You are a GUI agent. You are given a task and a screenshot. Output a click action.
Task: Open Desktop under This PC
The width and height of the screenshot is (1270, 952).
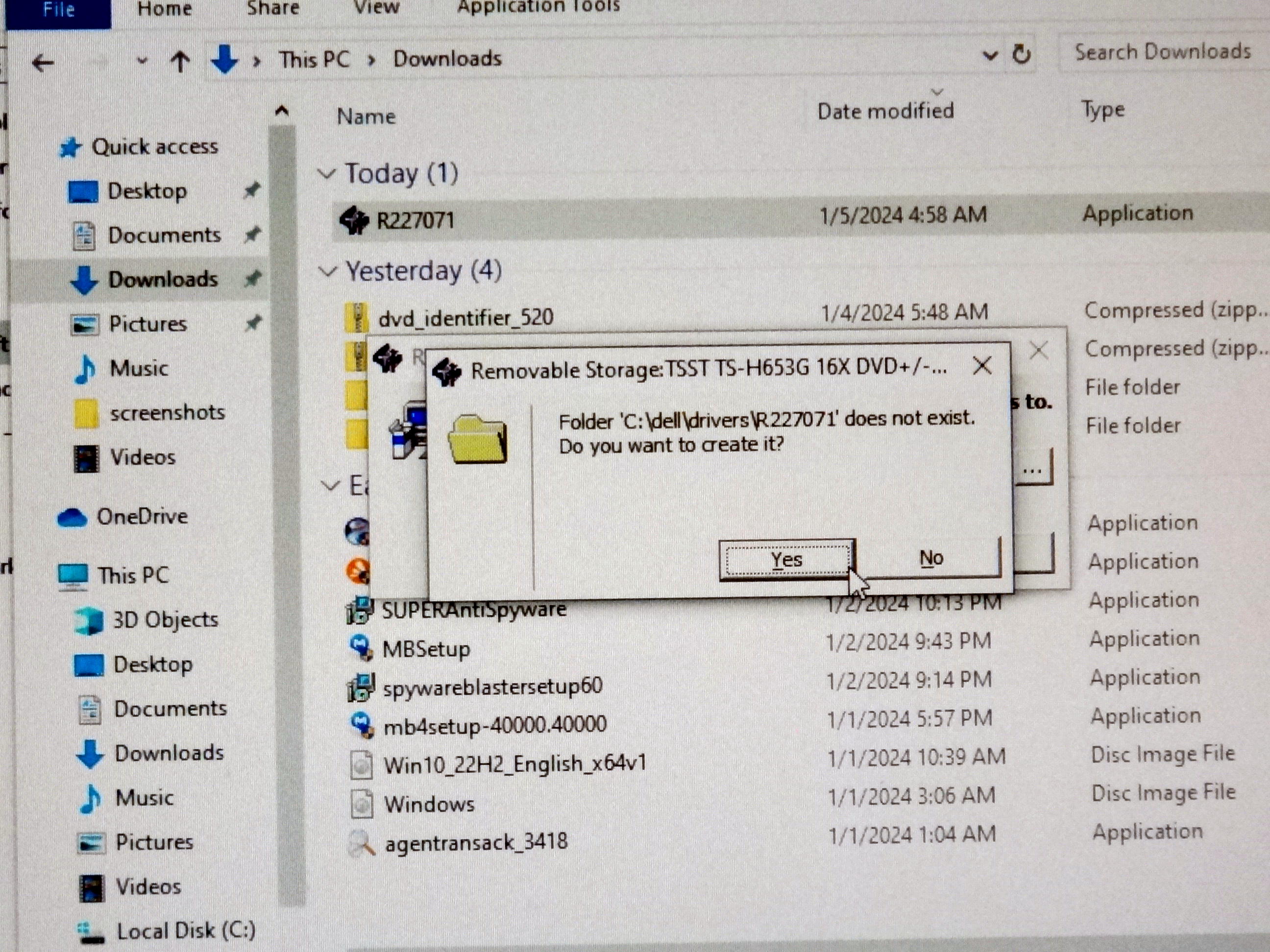pos(134,665)
